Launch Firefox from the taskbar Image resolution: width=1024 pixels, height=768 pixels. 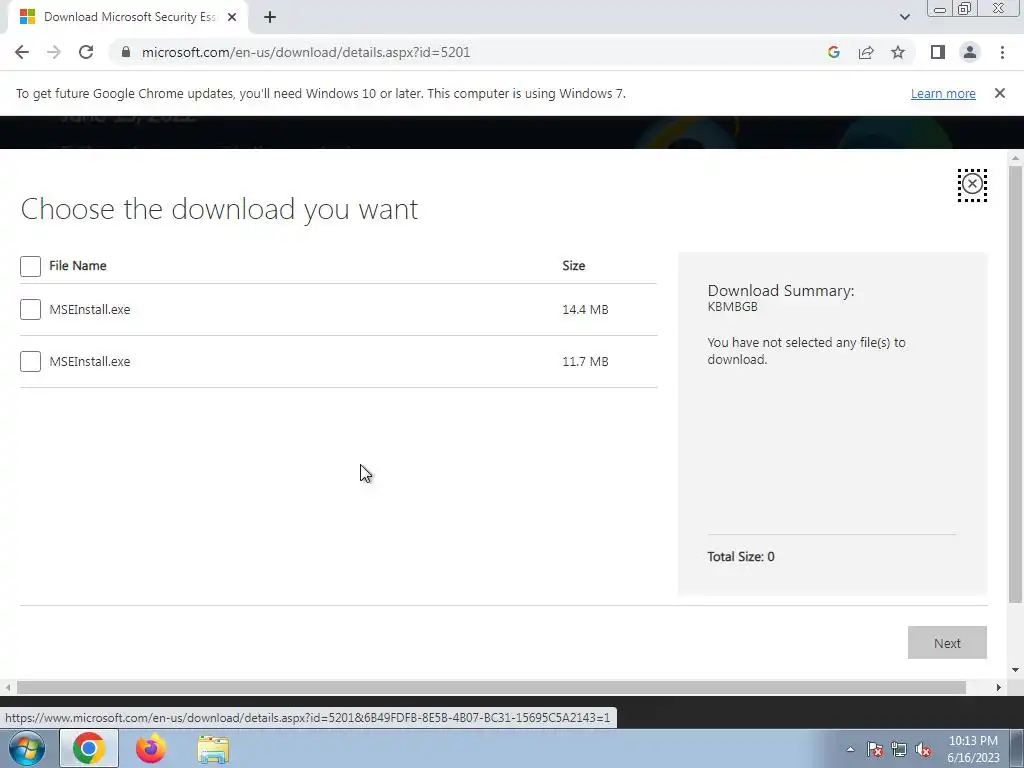click(150, 748)
